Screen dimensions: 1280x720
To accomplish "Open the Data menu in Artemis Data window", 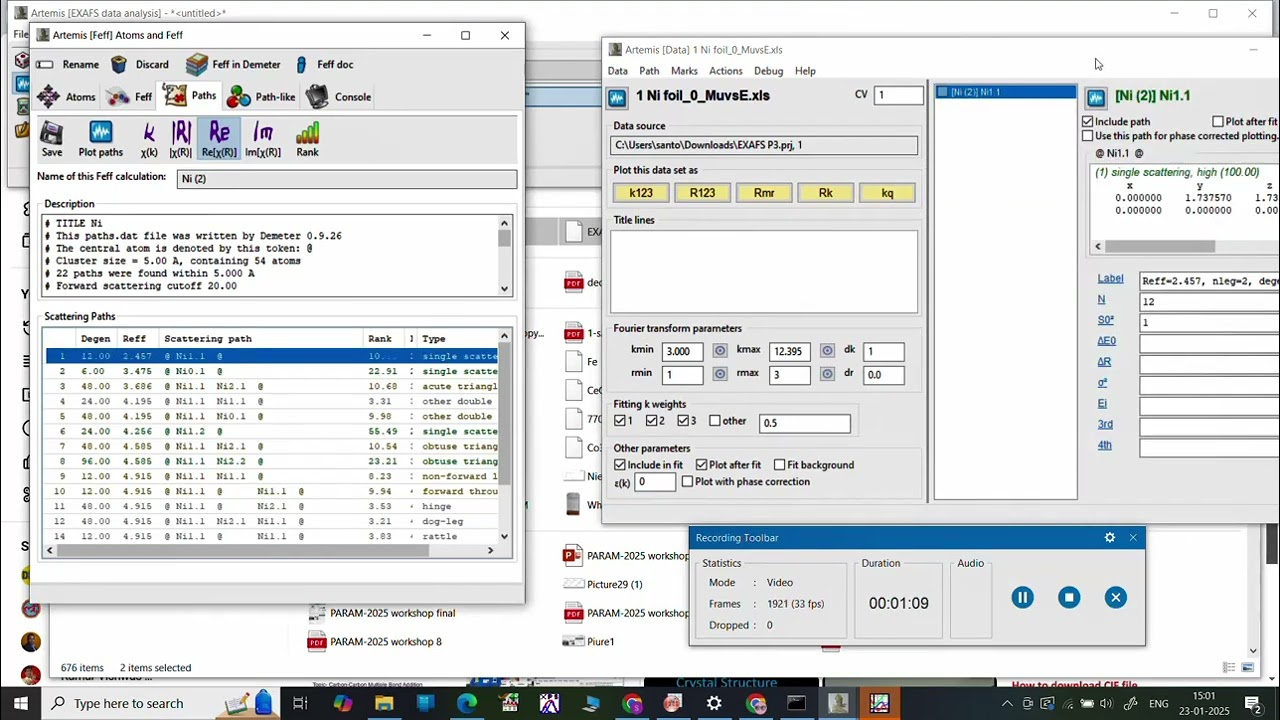I will (x=618, y=71).
